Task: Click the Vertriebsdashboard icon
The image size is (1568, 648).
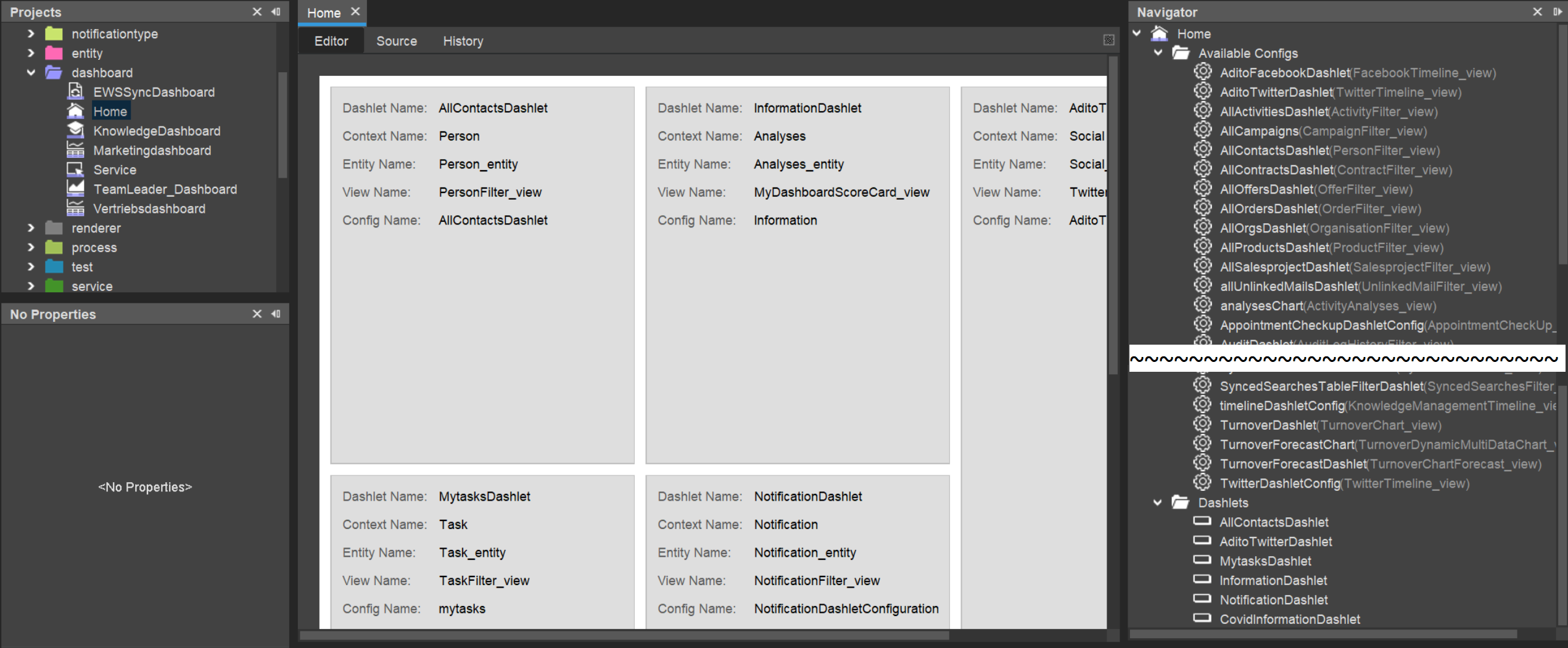Action: pos(75,208)
